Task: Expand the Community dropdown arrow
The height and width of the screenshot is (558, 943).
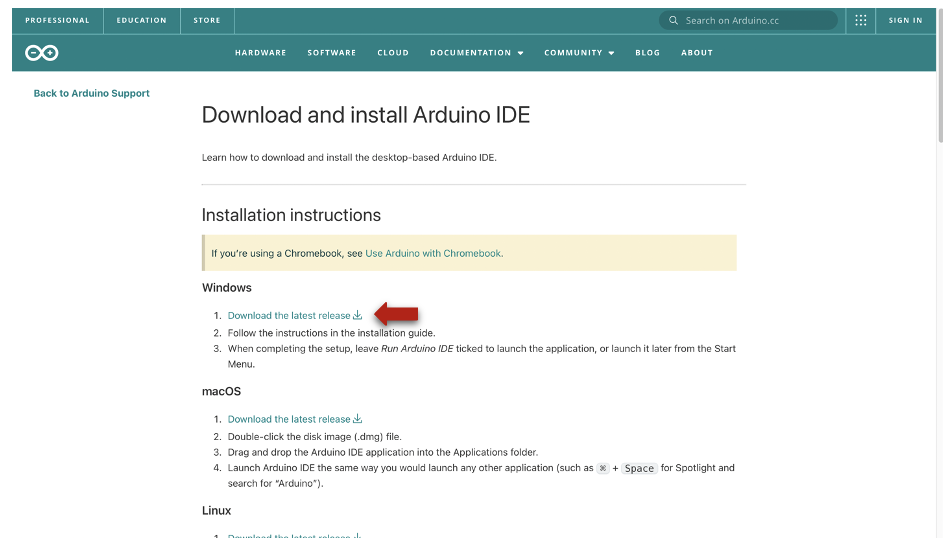Action: (611, 53)
